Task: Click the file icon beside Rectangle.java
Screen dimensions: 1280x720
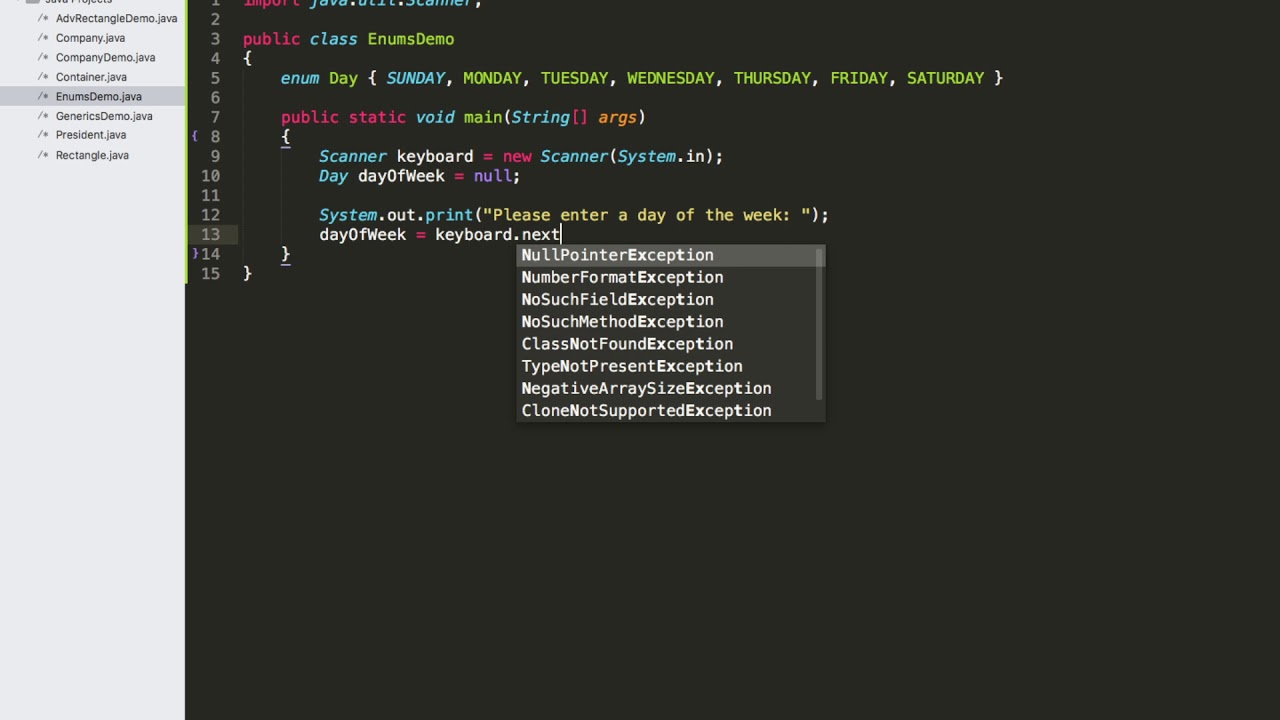Action: pyautogui.click(x=43, y=155)
